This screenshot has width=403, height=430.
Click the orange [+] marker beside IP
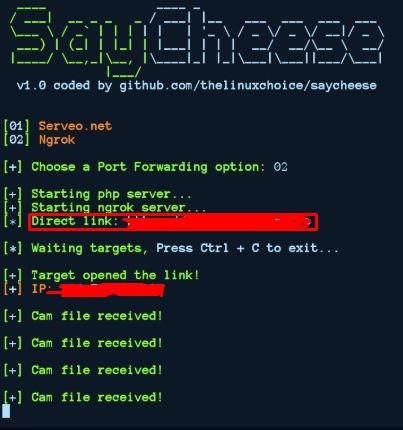[13, 289]
